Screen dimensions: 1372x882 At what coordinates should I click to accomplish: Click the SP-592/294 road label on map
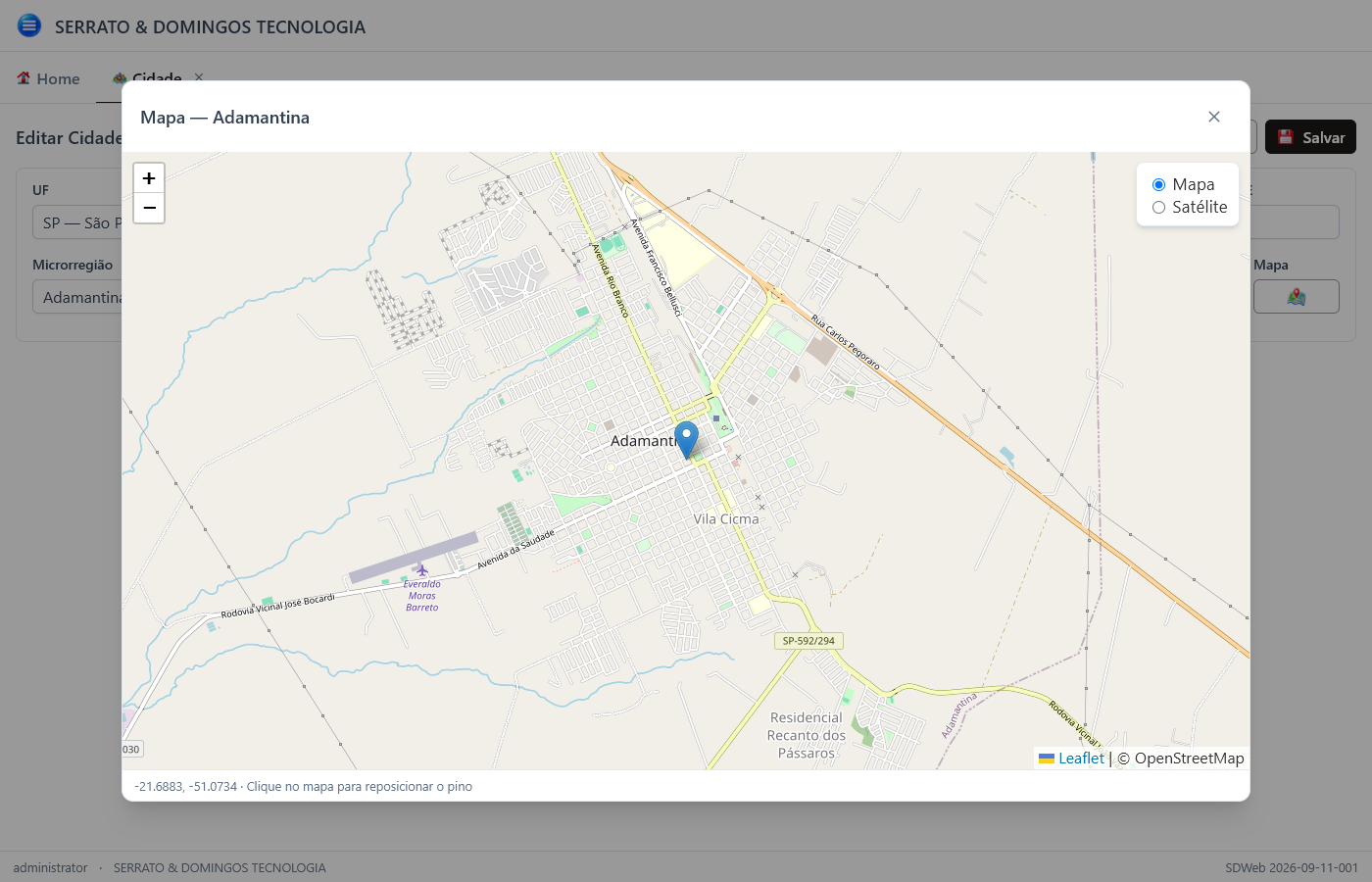[808, 641]
